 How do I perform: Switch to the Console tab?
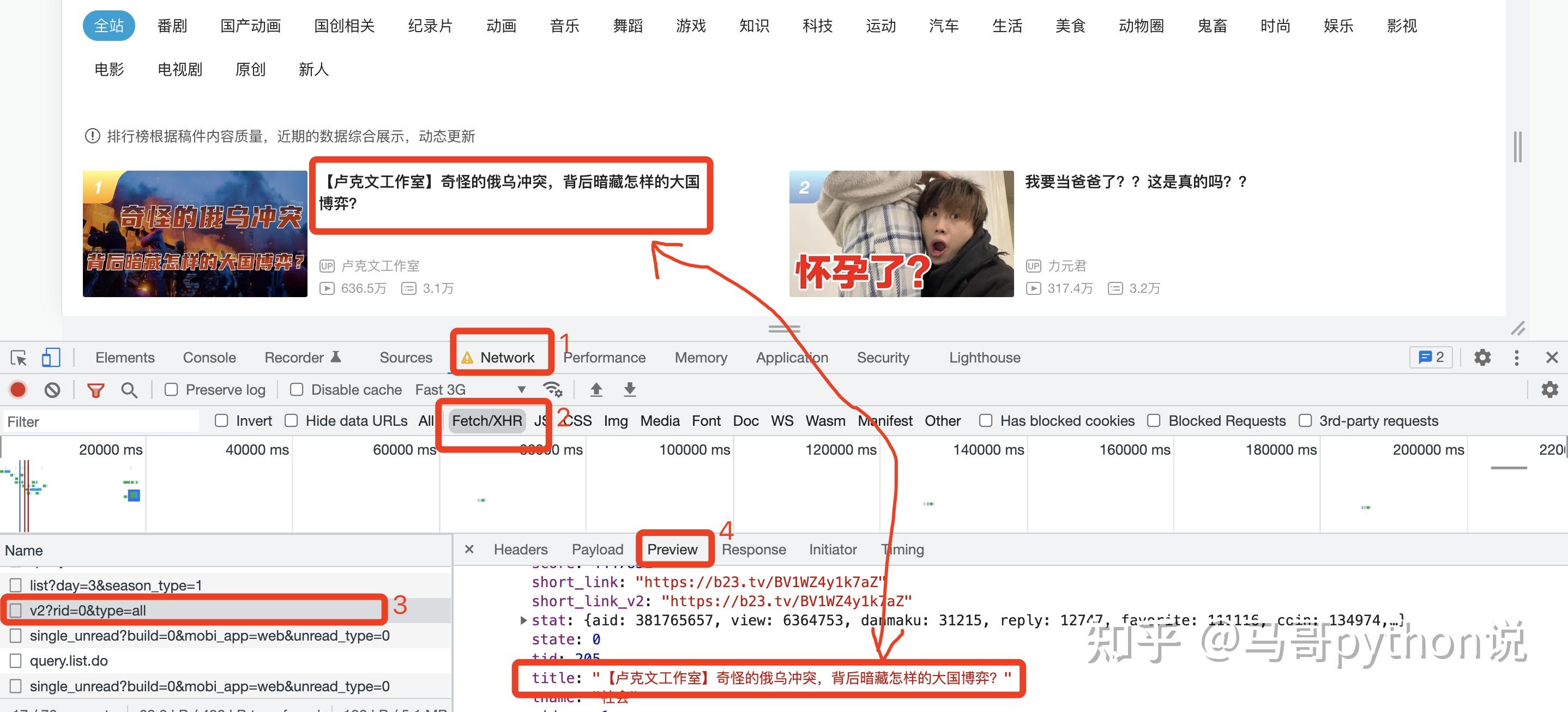tap(209, 358)
